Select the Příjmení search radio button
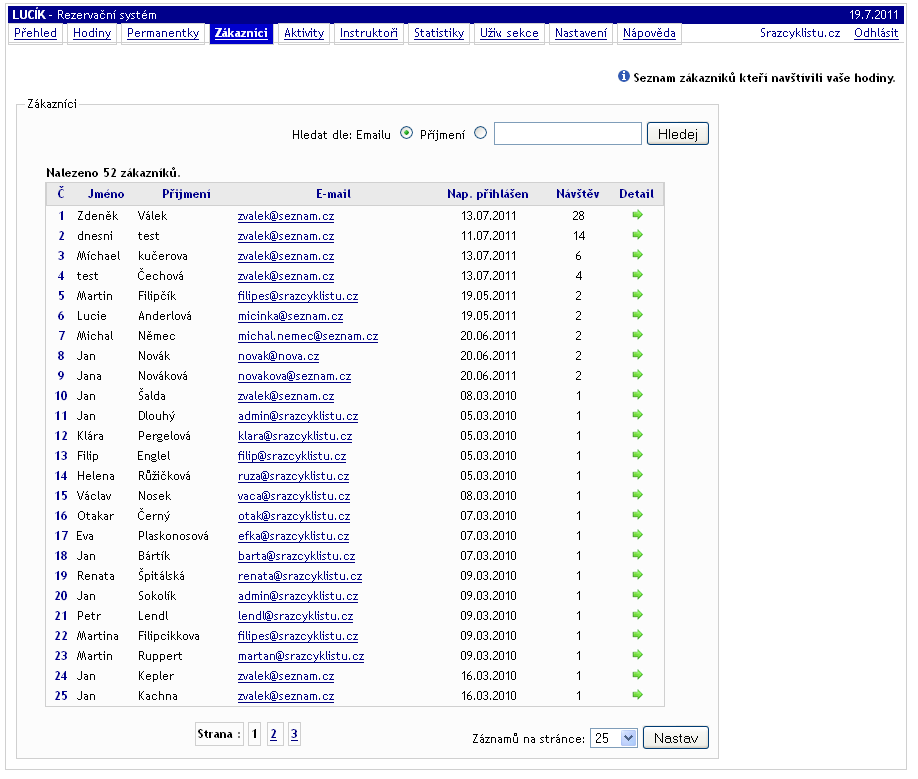Viewport: 918px width, 779px height. [481, 133]
